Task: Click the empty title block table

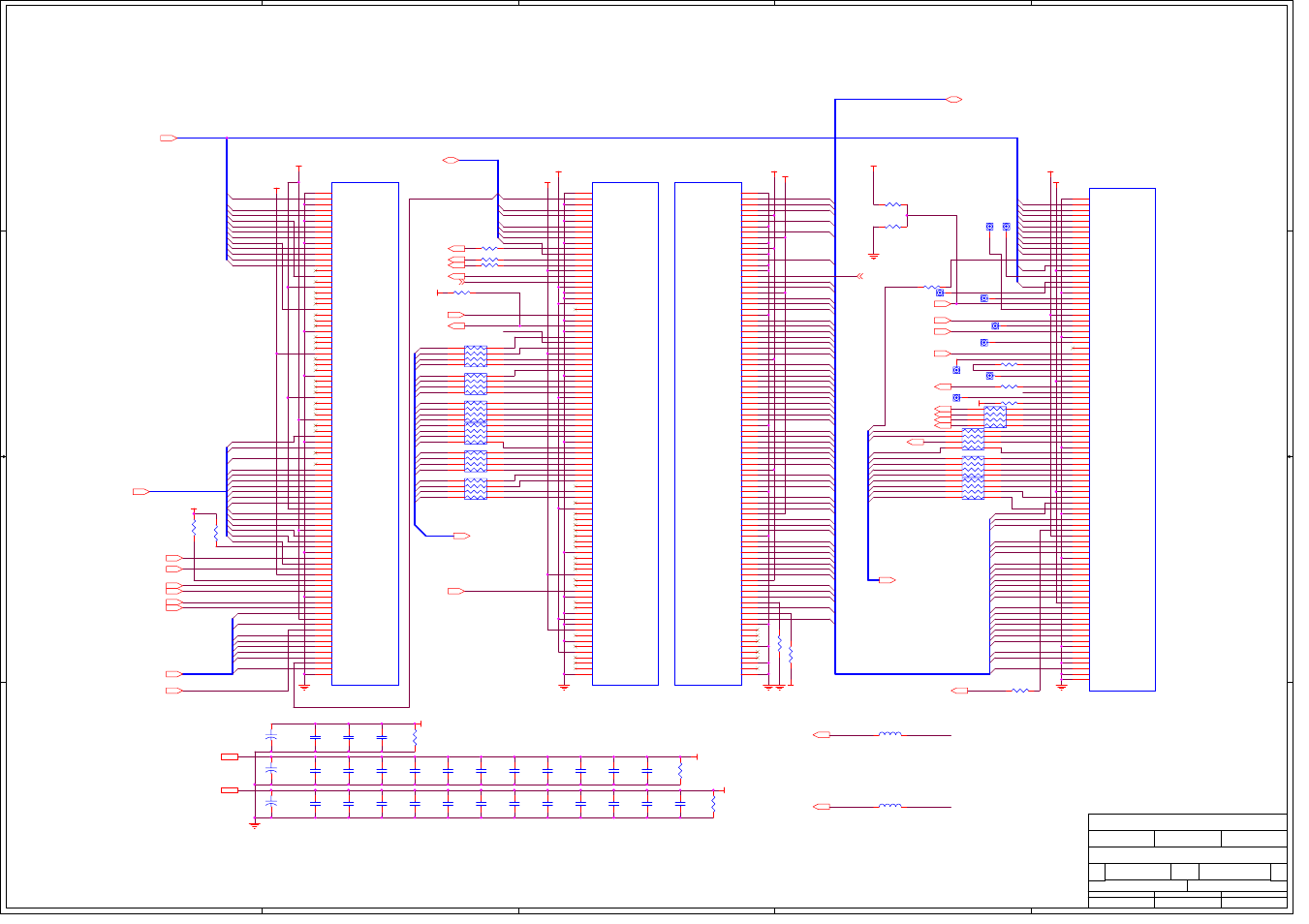Action: click(1188, 862)
